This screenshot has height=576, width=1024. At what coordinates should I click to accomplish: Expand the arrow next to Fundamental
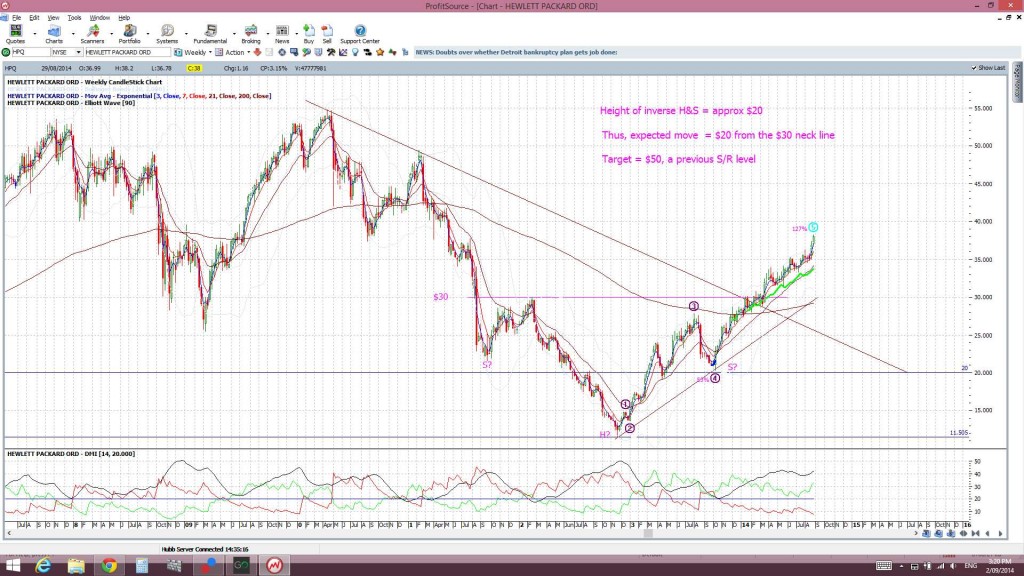coord(234,33)
